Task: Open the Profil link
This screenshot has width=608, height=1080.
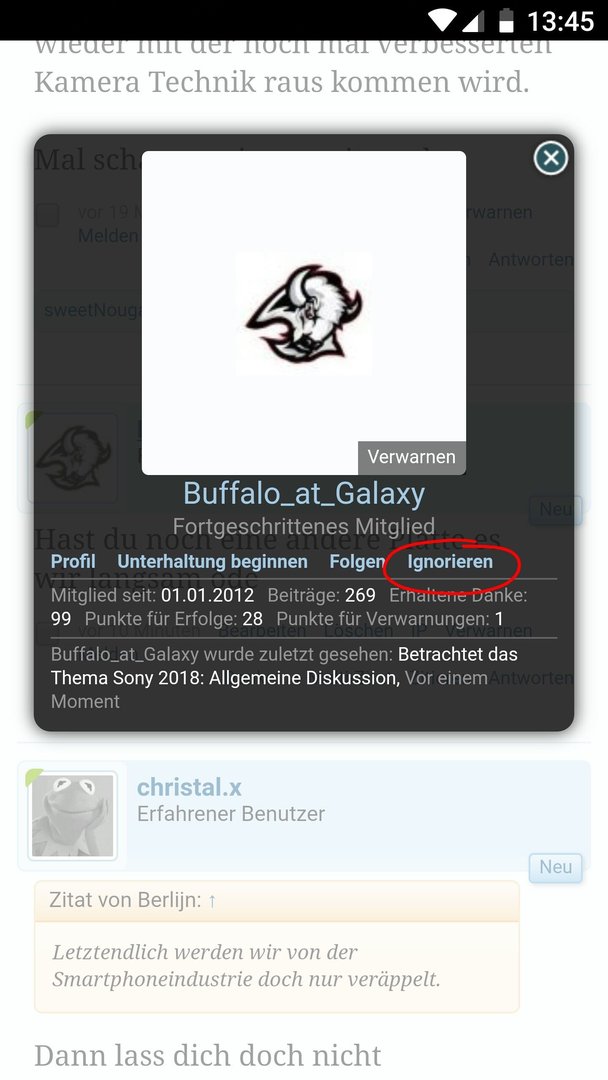Action: (x=73, y=561)
